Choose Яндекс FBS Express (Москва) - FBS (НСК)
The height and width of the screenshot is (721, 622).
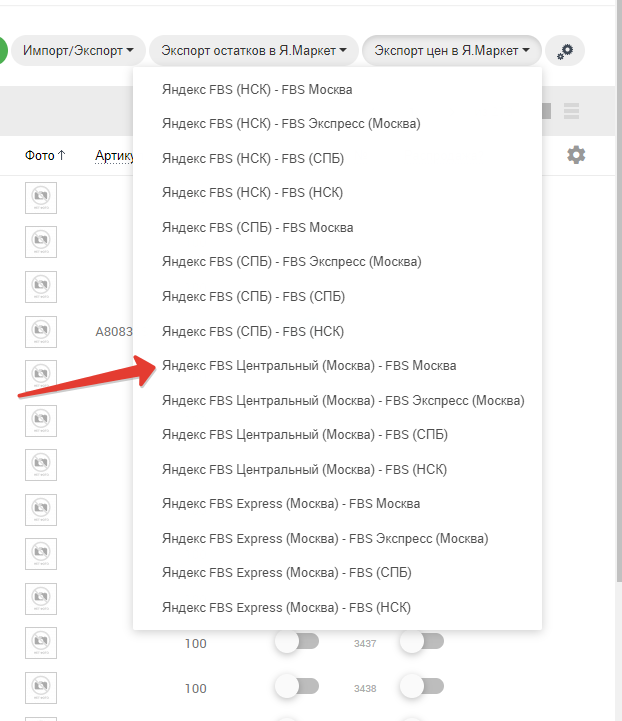click(337, 607)
